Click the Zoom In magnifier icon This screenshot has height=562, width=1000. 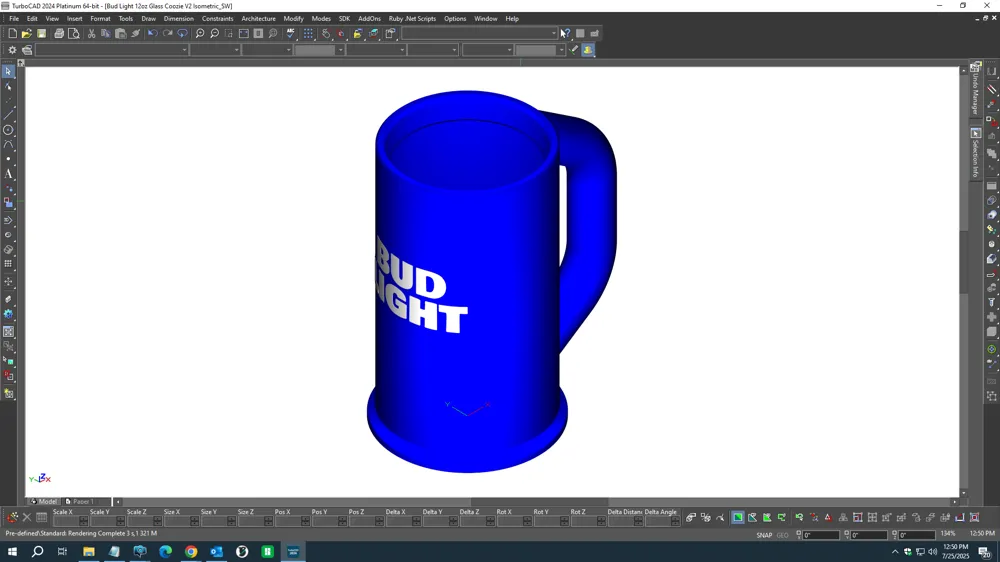[x=200, y=33]
